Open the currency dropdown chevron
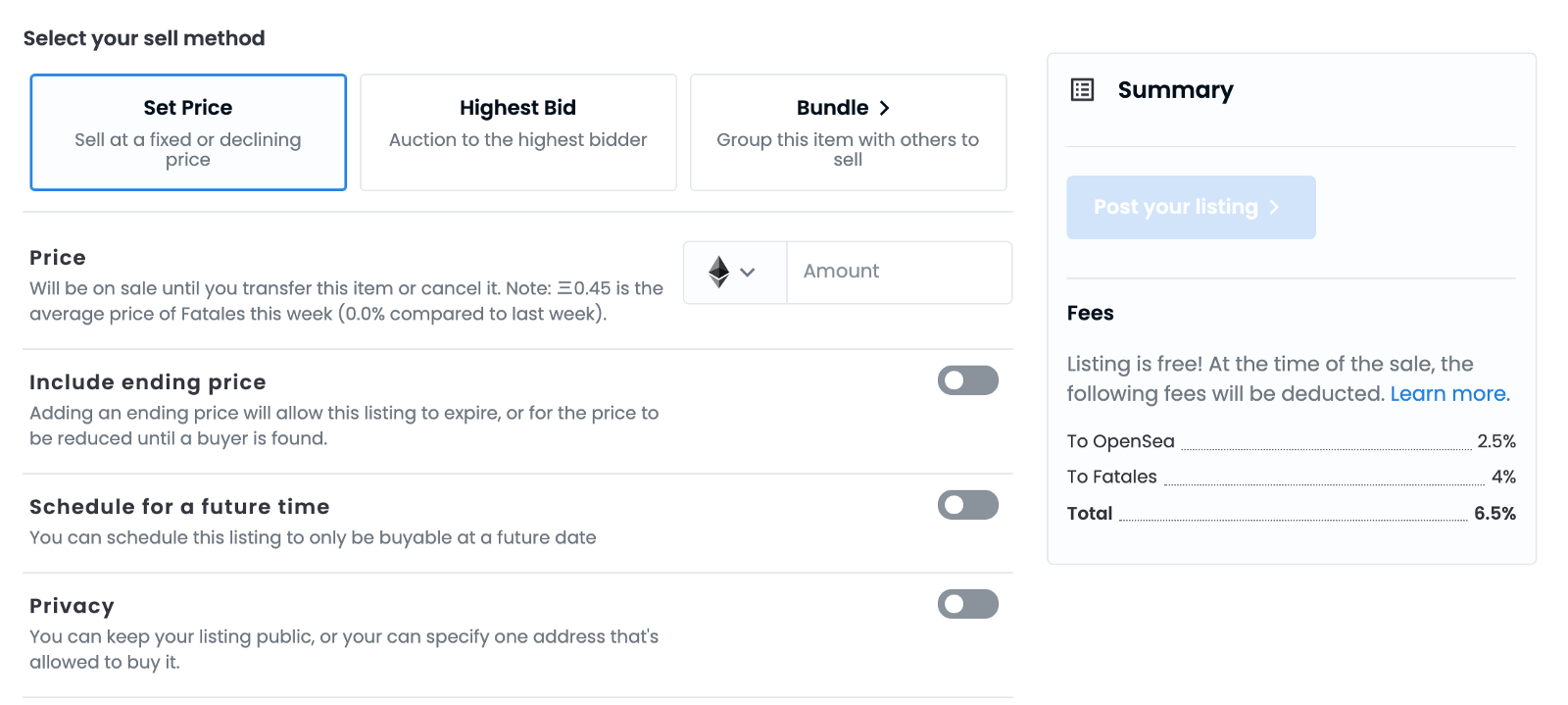Viewport: 1568px width, 705px height. 748,273
